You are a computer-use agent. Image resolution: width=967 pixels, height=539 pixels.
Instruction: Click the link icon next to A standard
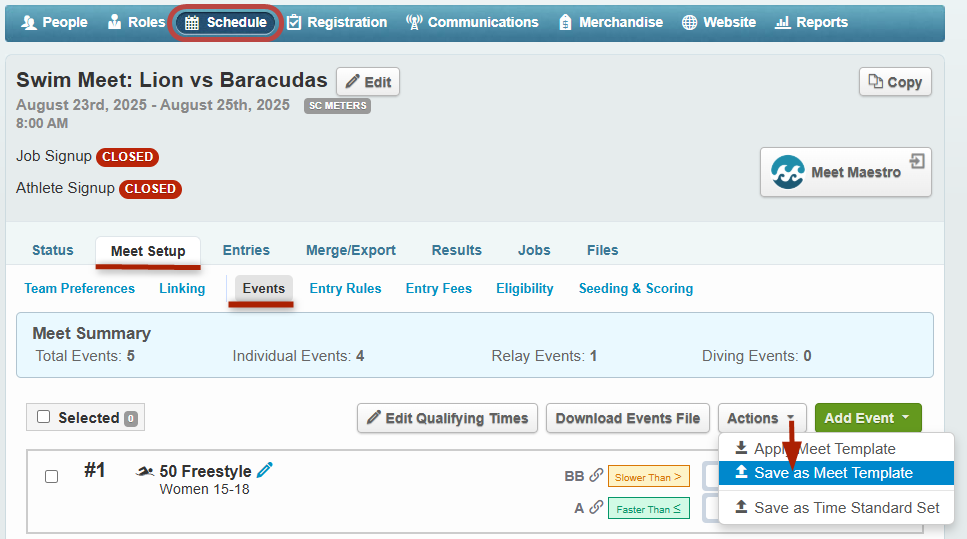pyautogui.click(x=596, y=508)
